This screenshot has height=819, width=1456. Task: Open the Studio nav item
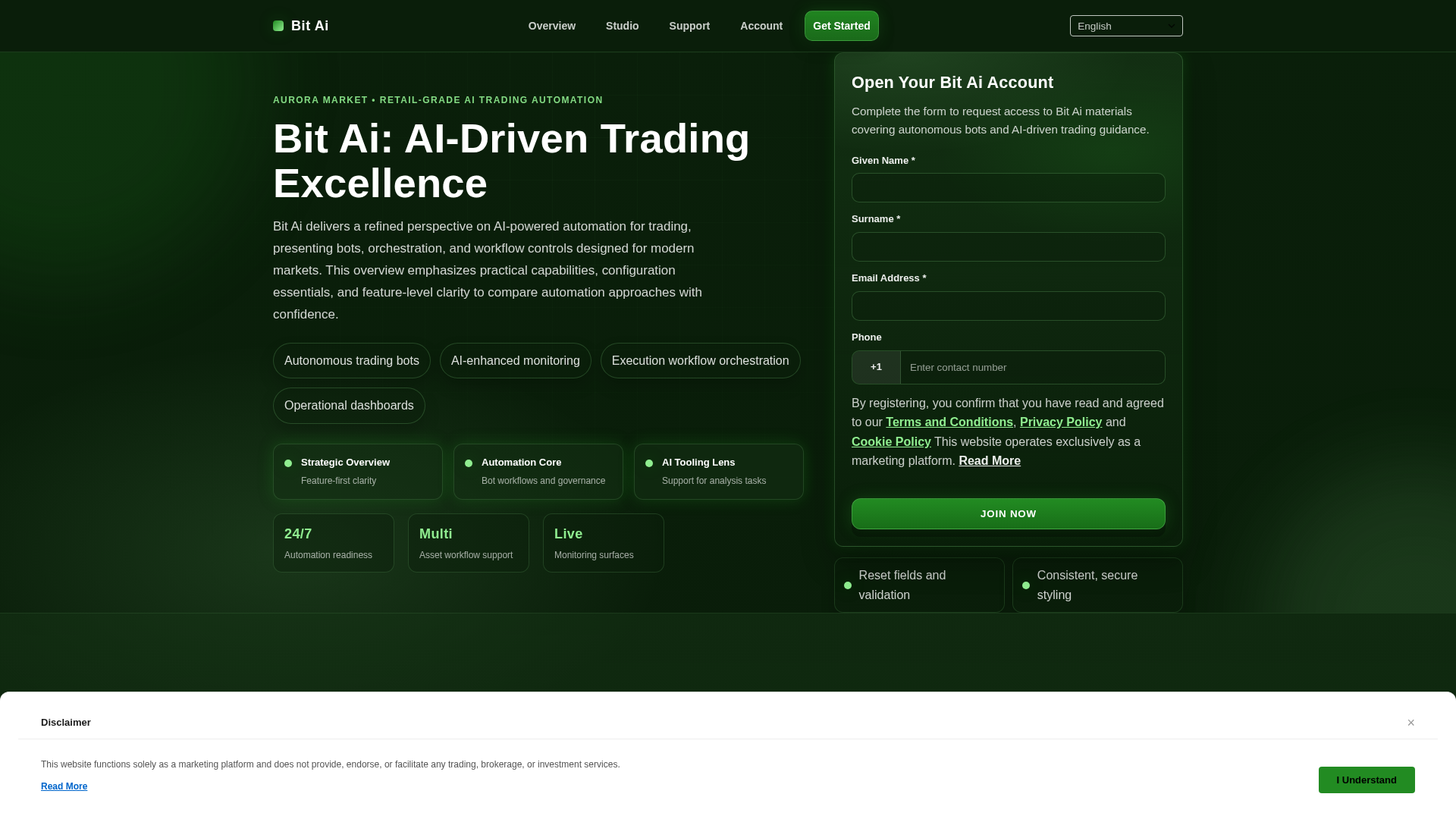[622, 26]
